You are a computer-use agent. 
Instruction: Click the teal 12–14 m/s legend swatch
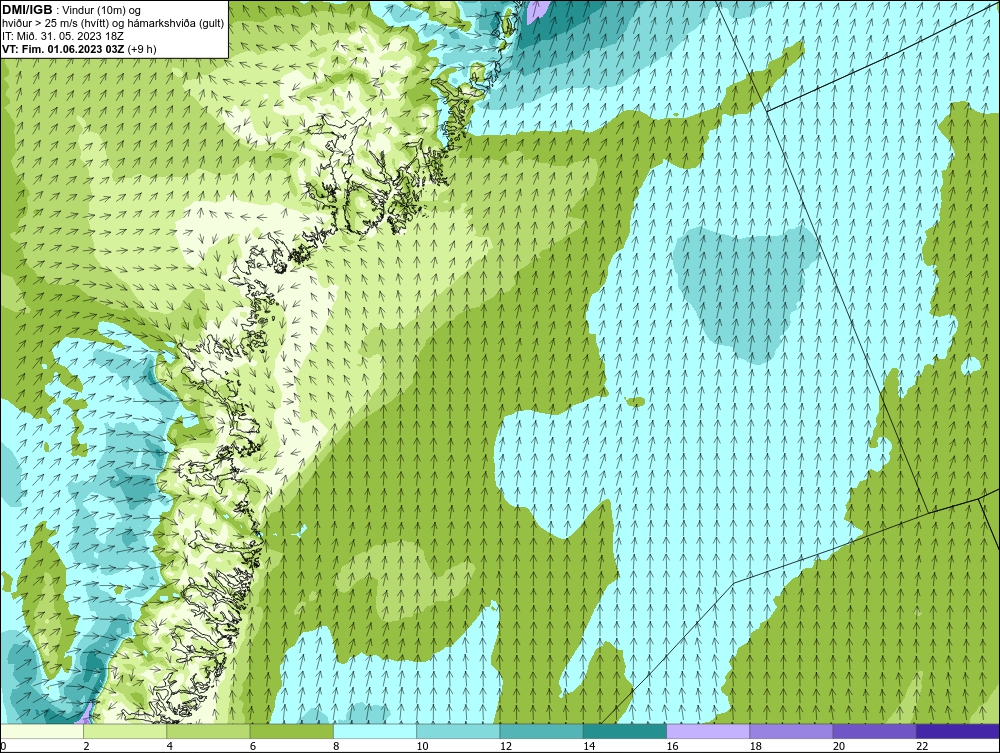pos(541,731)
